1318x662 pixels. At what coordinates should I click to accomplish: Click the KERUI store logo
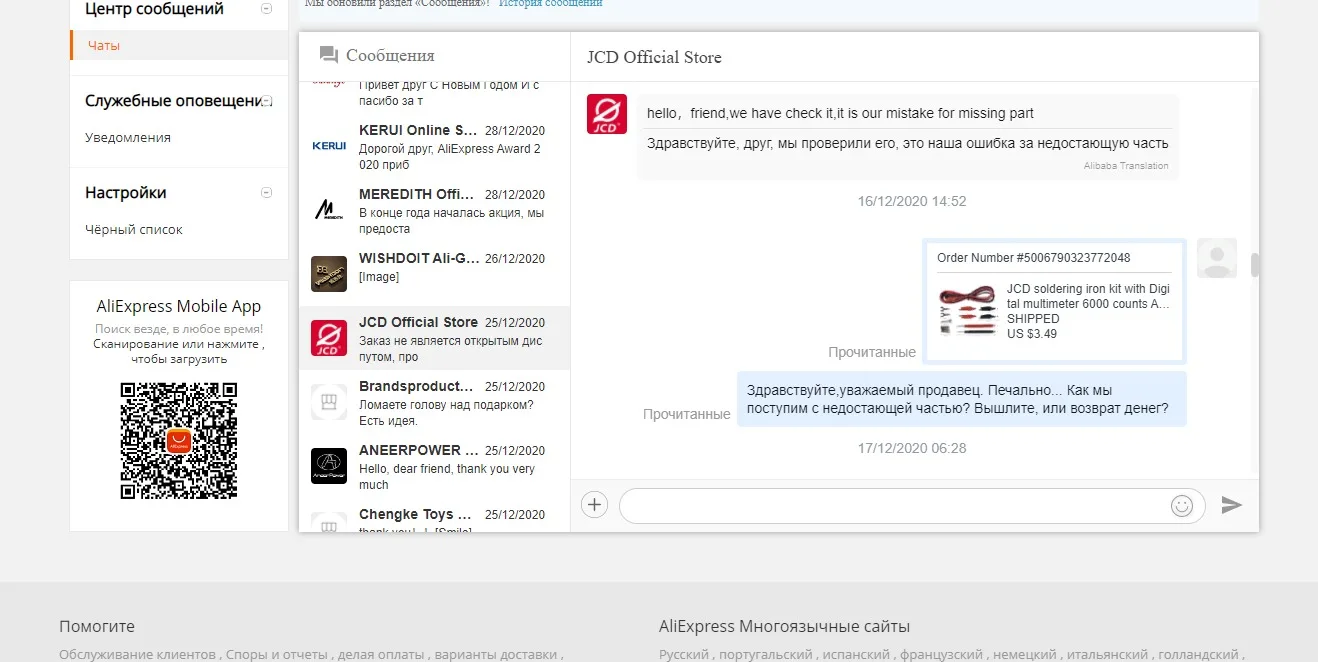[329, 146]
